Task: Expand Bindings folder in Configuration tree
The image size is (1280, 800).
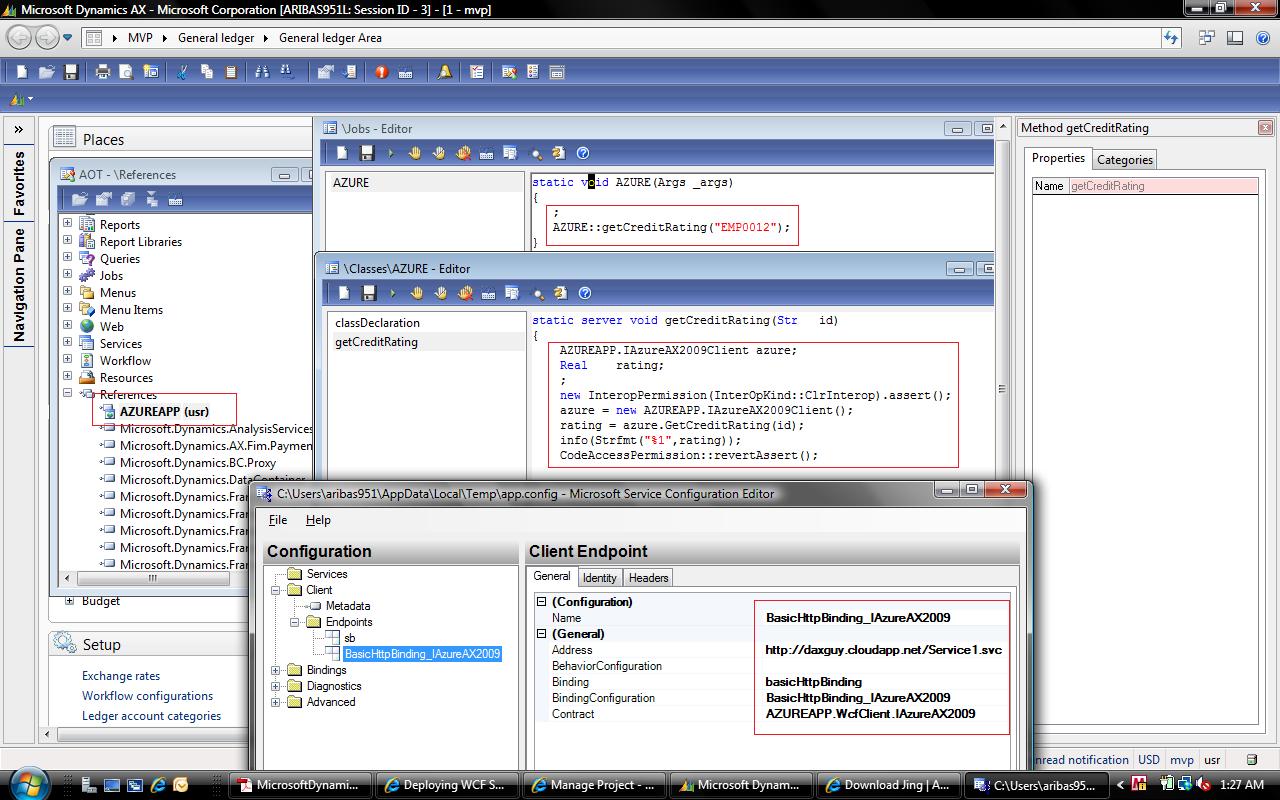Action: pos(276,670)
